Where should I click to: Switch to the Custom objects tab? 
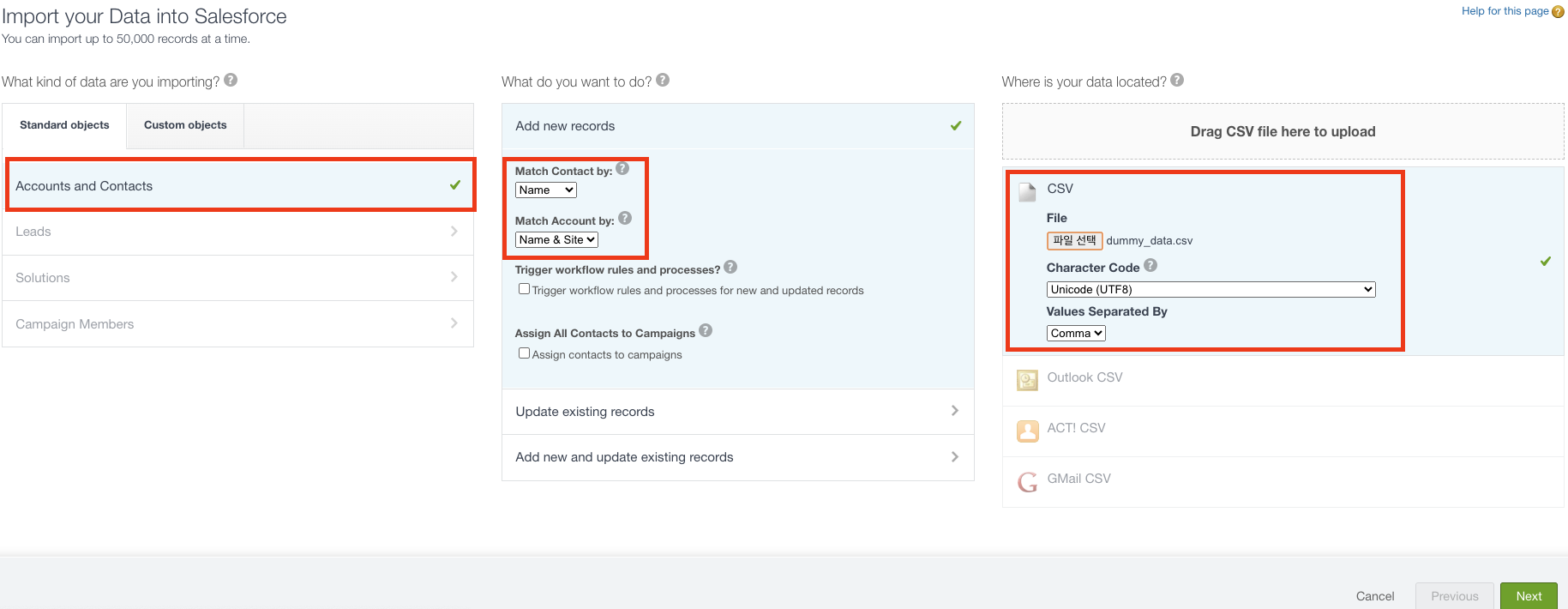pos(185,125)
